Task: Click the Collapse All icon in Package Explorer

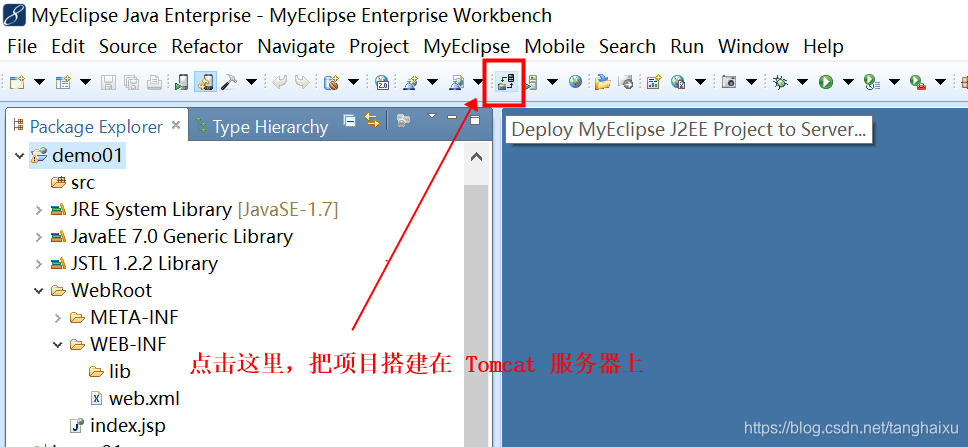Action: [x=349, y=120]
